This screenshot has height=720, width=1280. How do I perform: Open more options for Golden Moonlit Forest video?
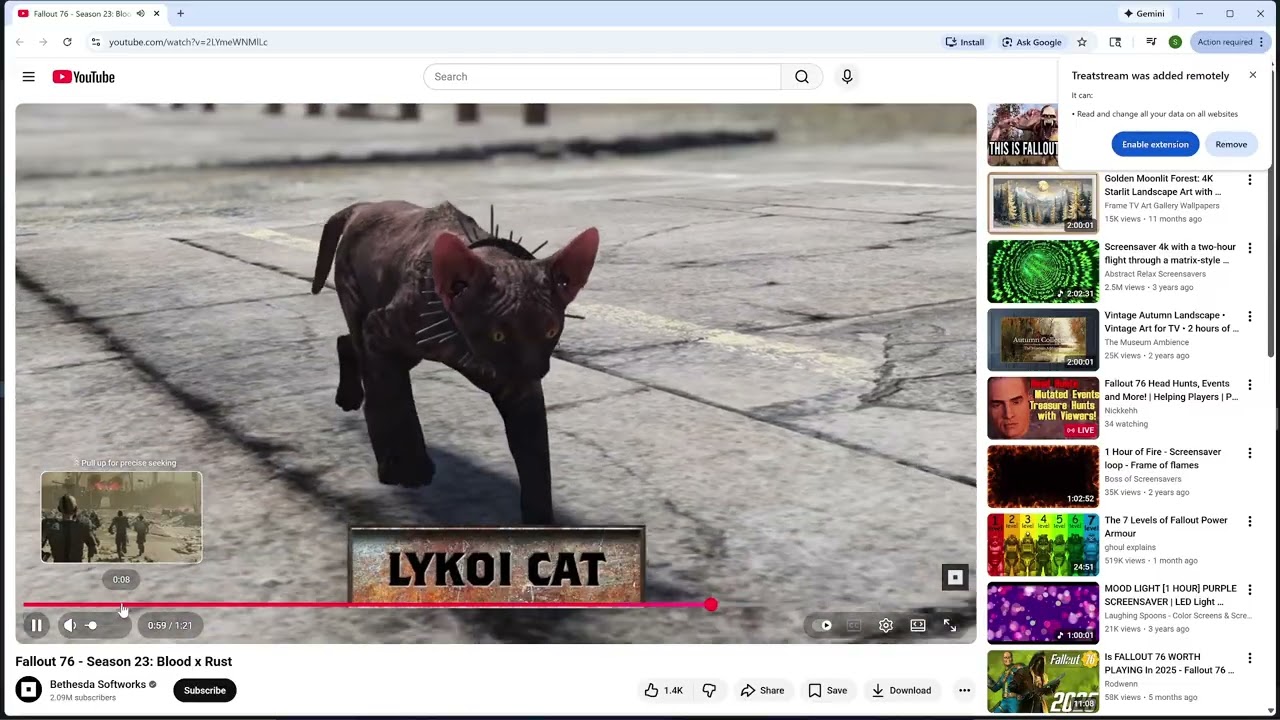point(1249,180)
